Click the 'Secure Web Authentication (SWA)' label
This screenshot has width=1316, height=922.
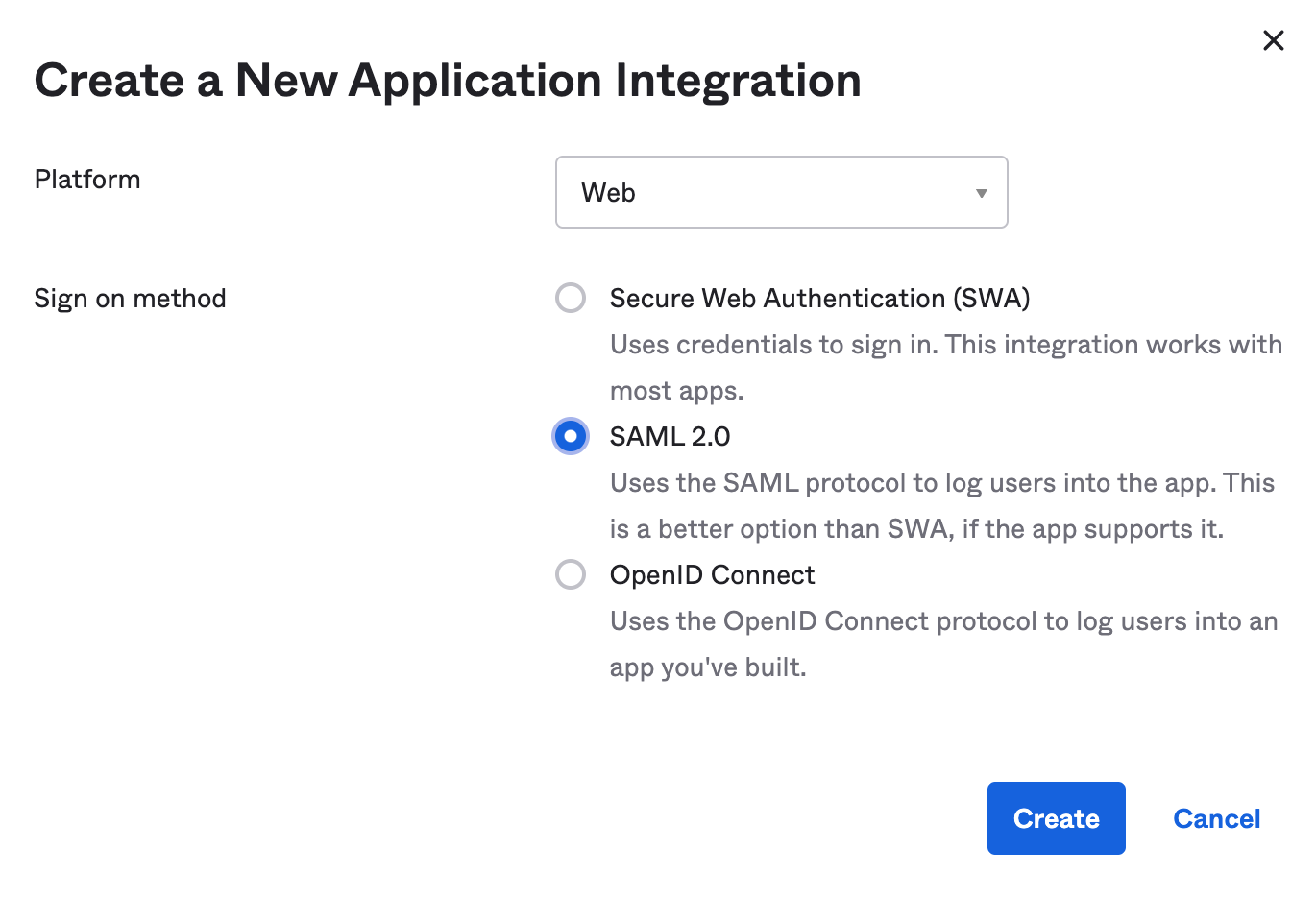819,299
